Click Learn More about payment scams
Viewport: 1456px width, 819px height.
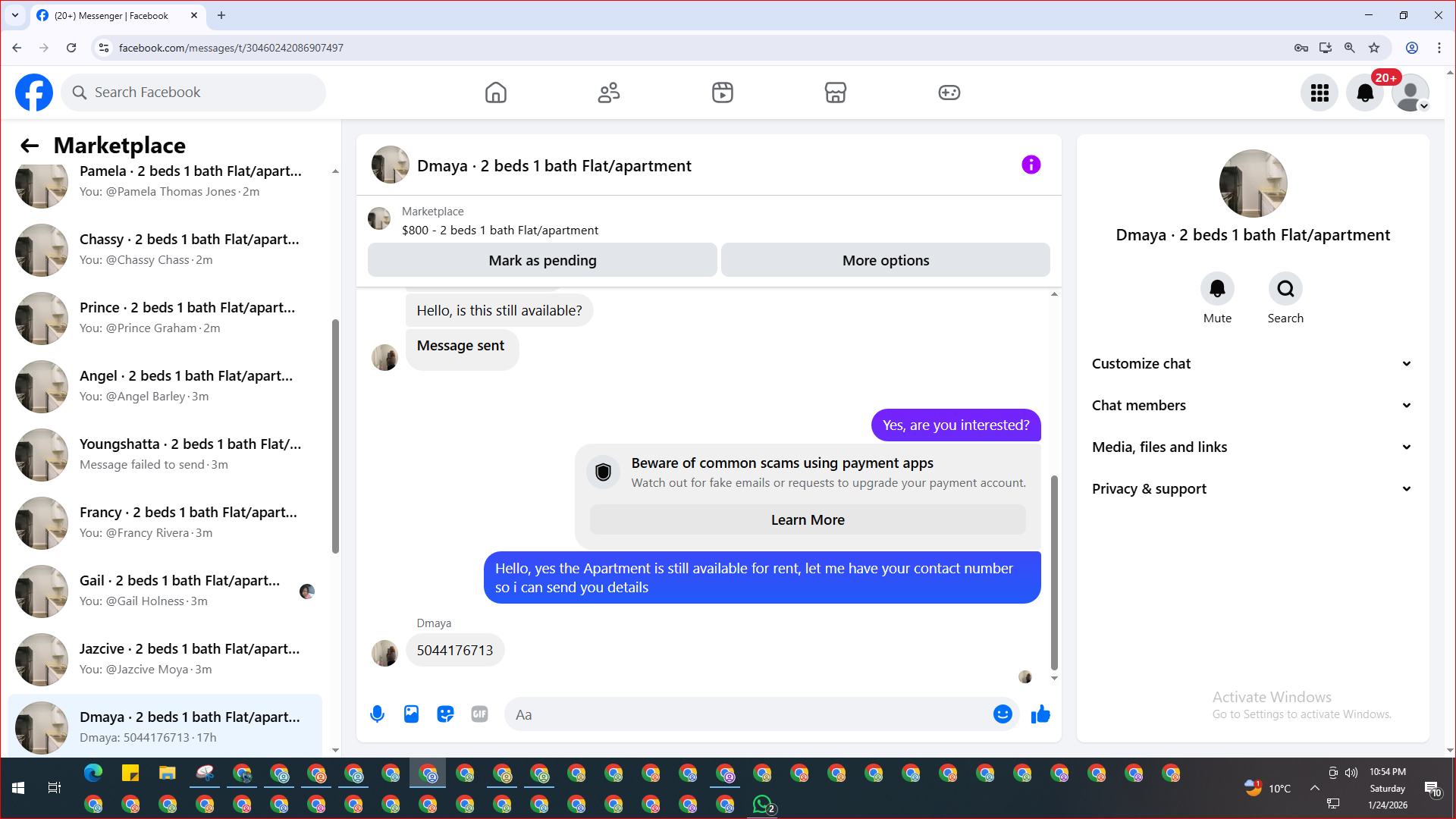(x=808, y=519)
